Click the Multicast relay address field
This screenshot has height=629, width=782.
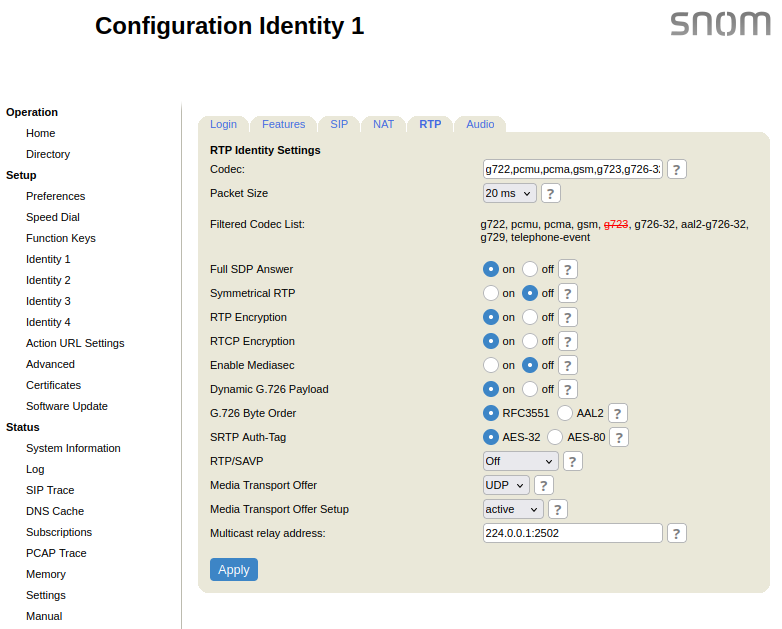tap(572, 533)
